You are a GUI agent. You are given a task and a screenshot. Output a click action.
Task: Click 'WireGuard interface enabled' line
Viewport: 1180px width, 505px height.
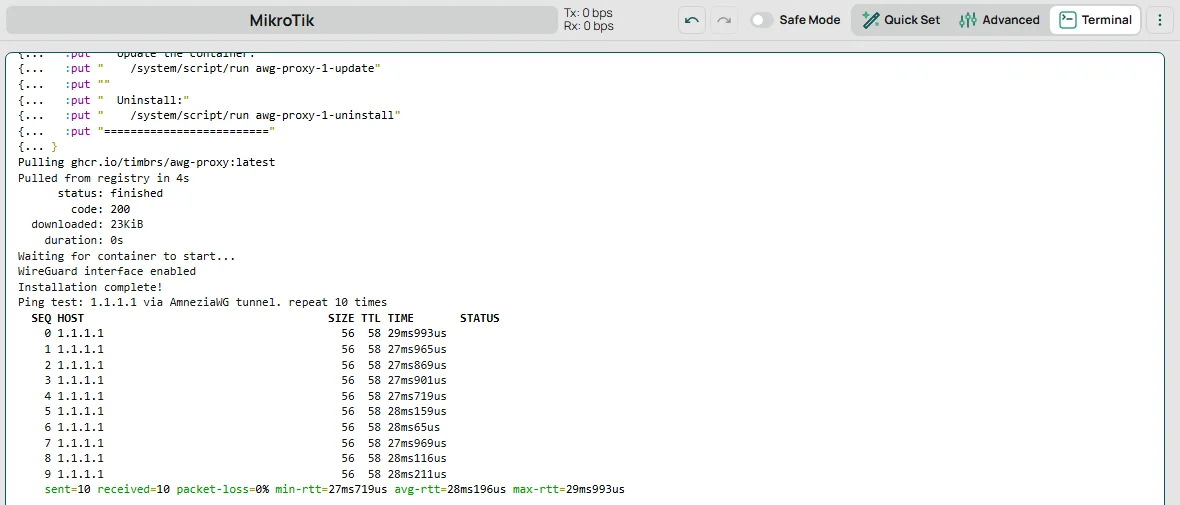(107, 271)
